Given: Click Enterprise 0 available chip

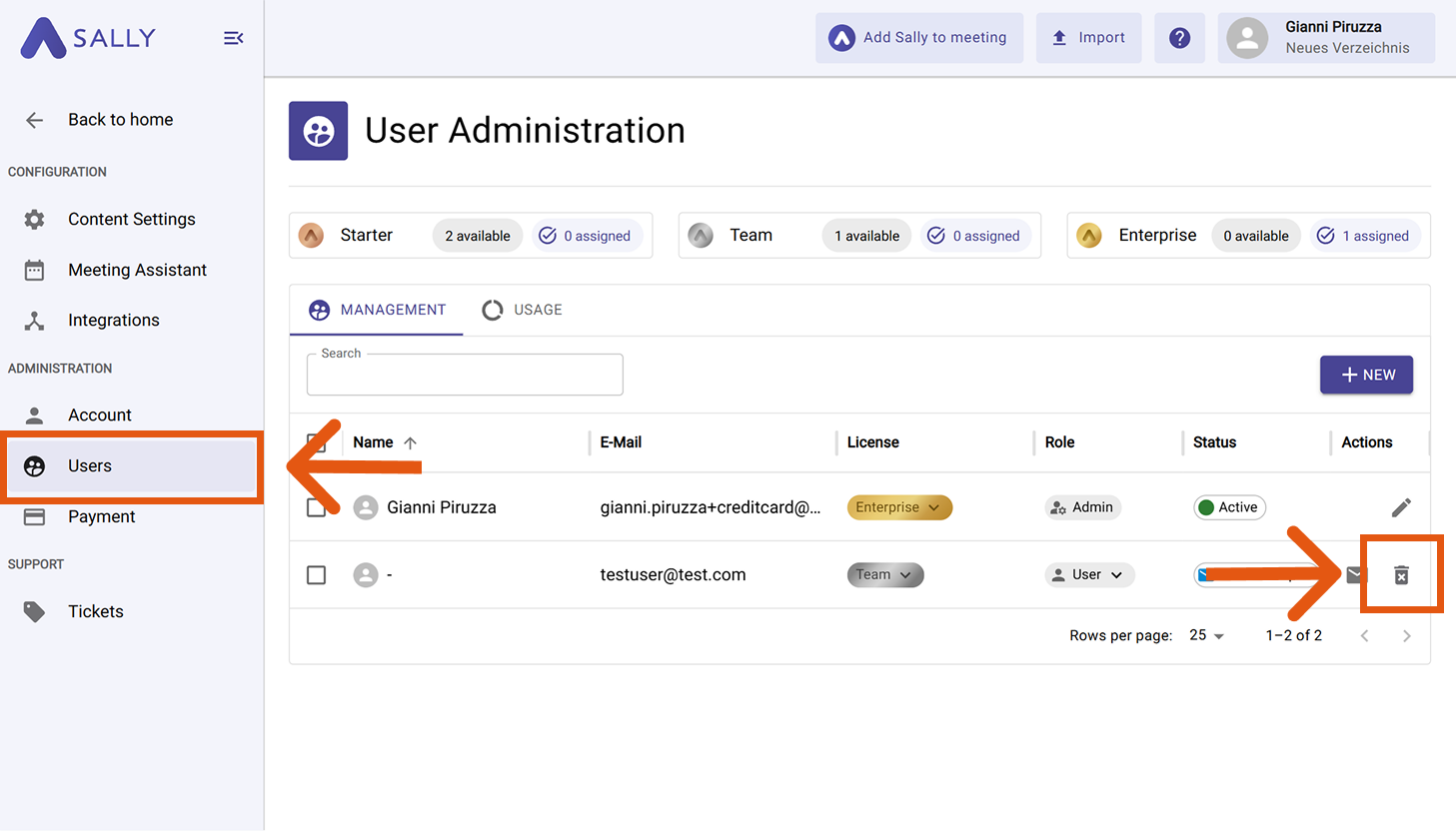Looking at the screenshot, I should pyautogui.click(x=1256, y=236).
